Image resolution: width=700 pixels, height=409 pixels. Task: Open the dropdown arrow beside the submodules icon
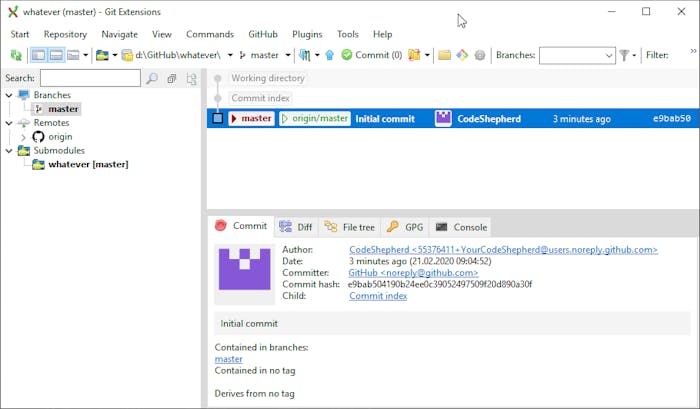tap(115, 55)
